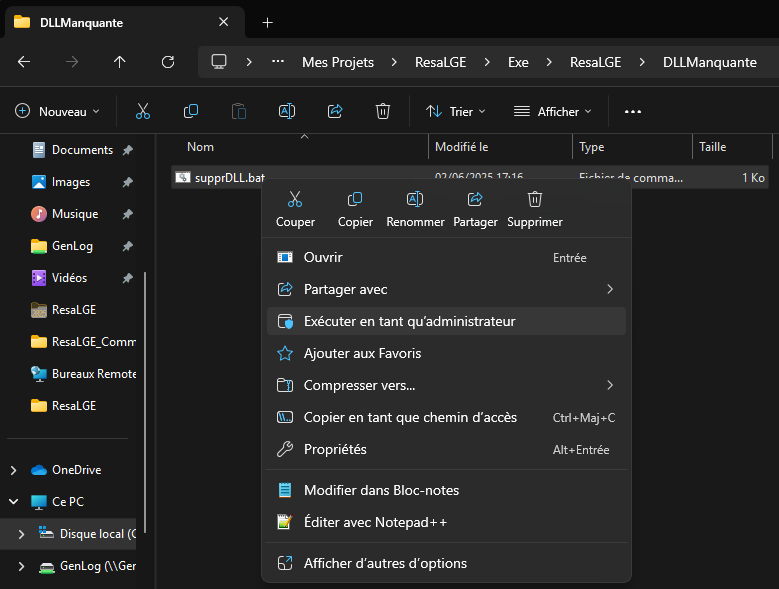779x589 pixels.
Task: Select the supprDLL.bat file name
Action: tap(230, 177)
